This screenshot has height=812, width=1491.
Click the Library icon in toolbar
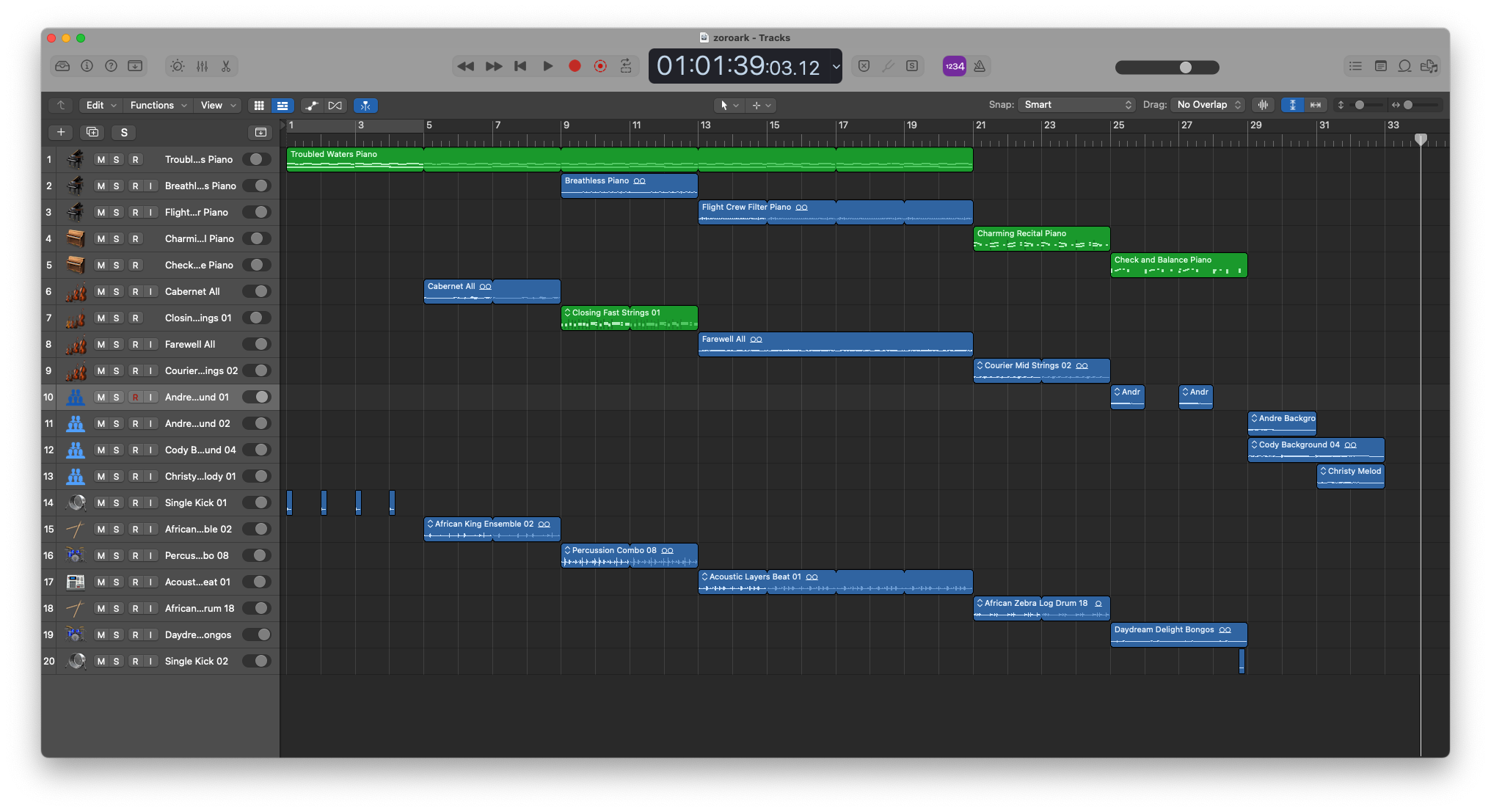[62, 66]
